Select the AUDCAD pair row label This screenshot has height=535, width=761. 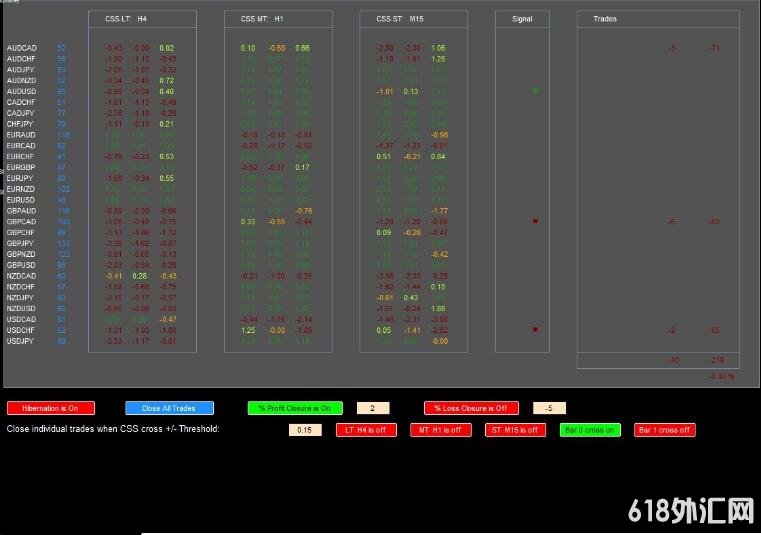22,48
